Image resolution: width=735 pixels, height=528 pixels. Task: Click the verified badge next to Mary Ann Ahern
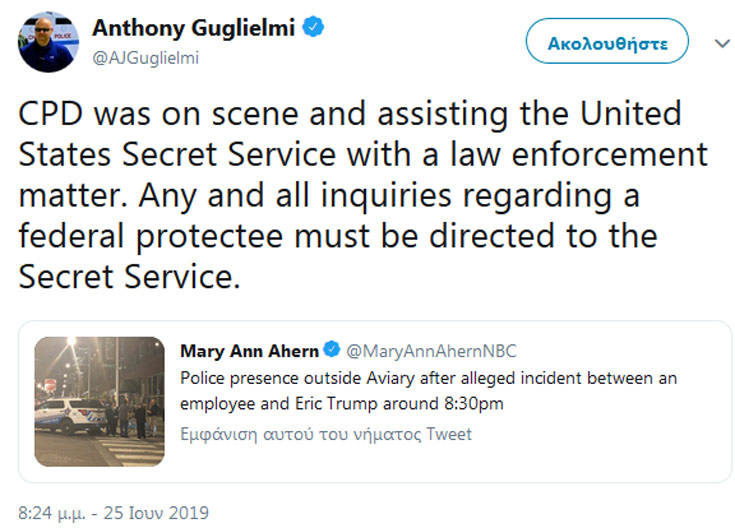point(333,351)
